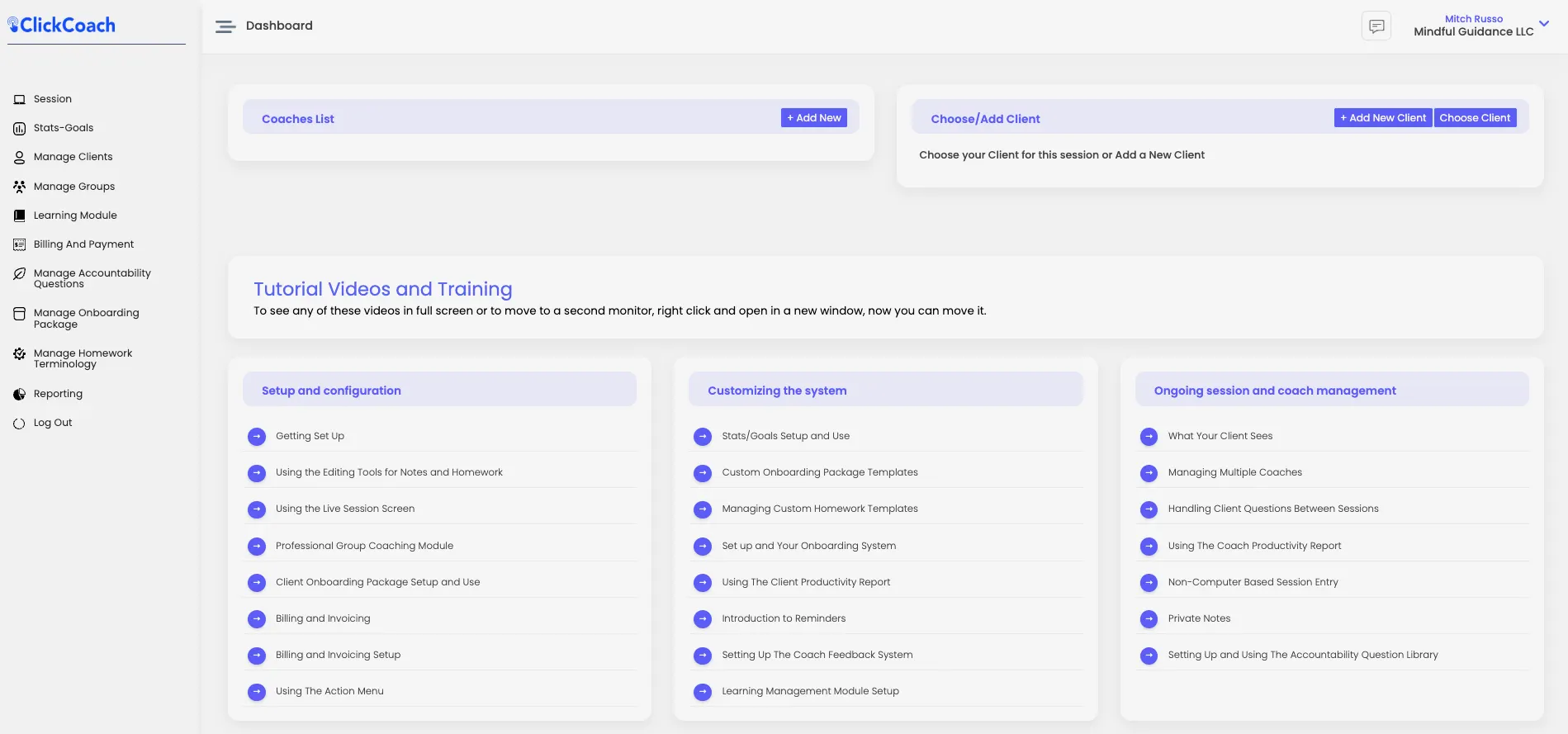Open Manage Onboarding Package menu item
Viewport: 1568px width, 734px height.
coord(87,319)
